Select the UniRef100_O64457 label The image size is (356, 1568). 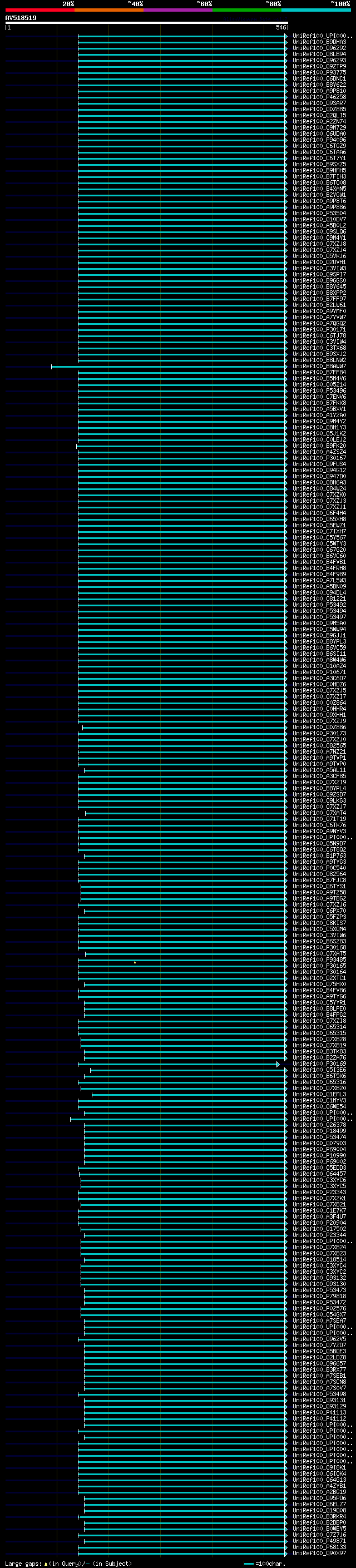click(x=319, y=1174)
